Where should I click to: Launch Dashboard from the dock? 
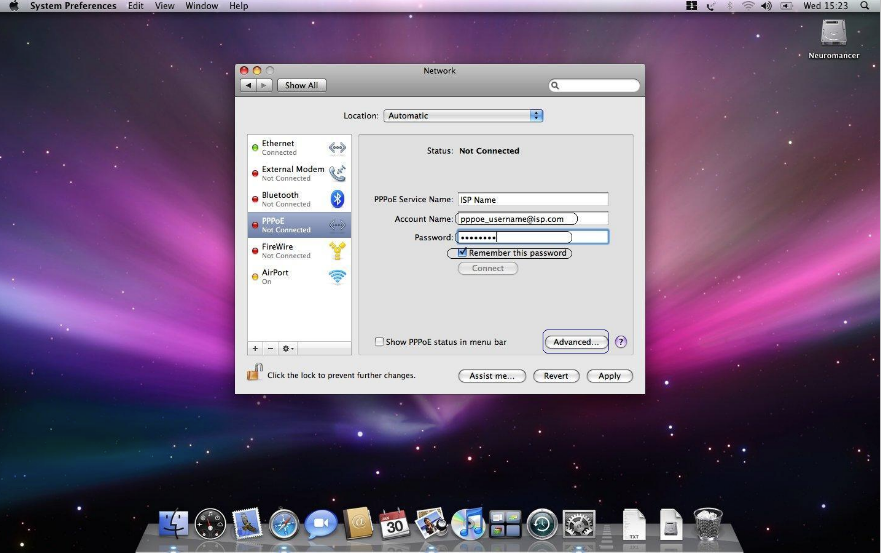pos(210,524)
